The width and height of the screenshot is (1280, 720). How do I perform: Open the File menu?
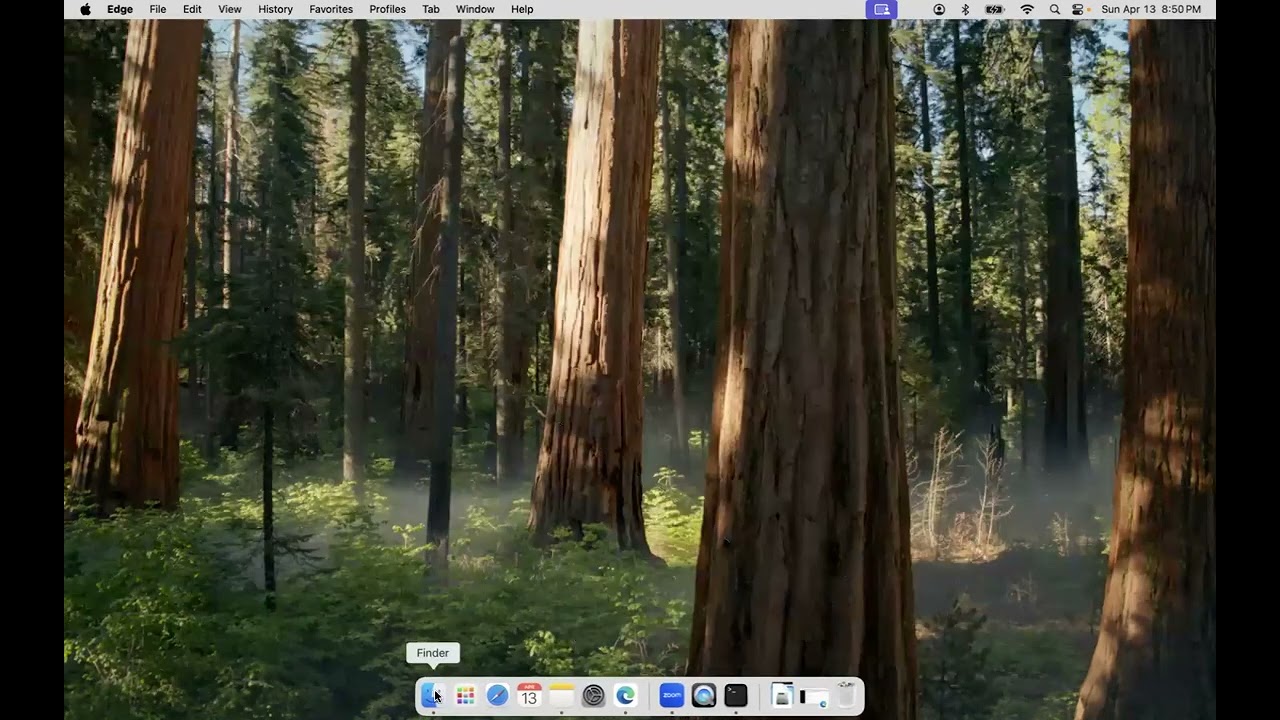tap(158, 9)
